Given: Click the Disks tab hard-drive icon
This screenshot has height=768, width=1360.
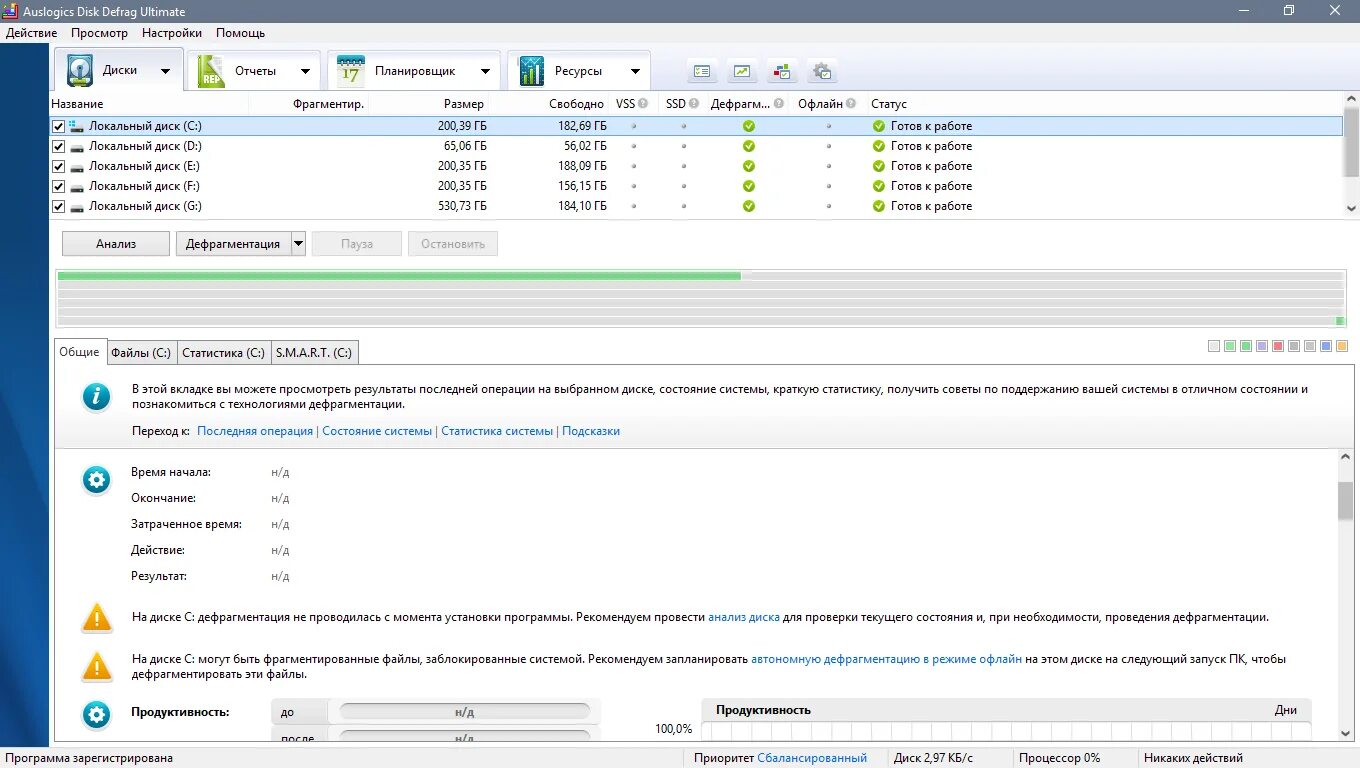Looking at the screenshot, I should (80, 71).
